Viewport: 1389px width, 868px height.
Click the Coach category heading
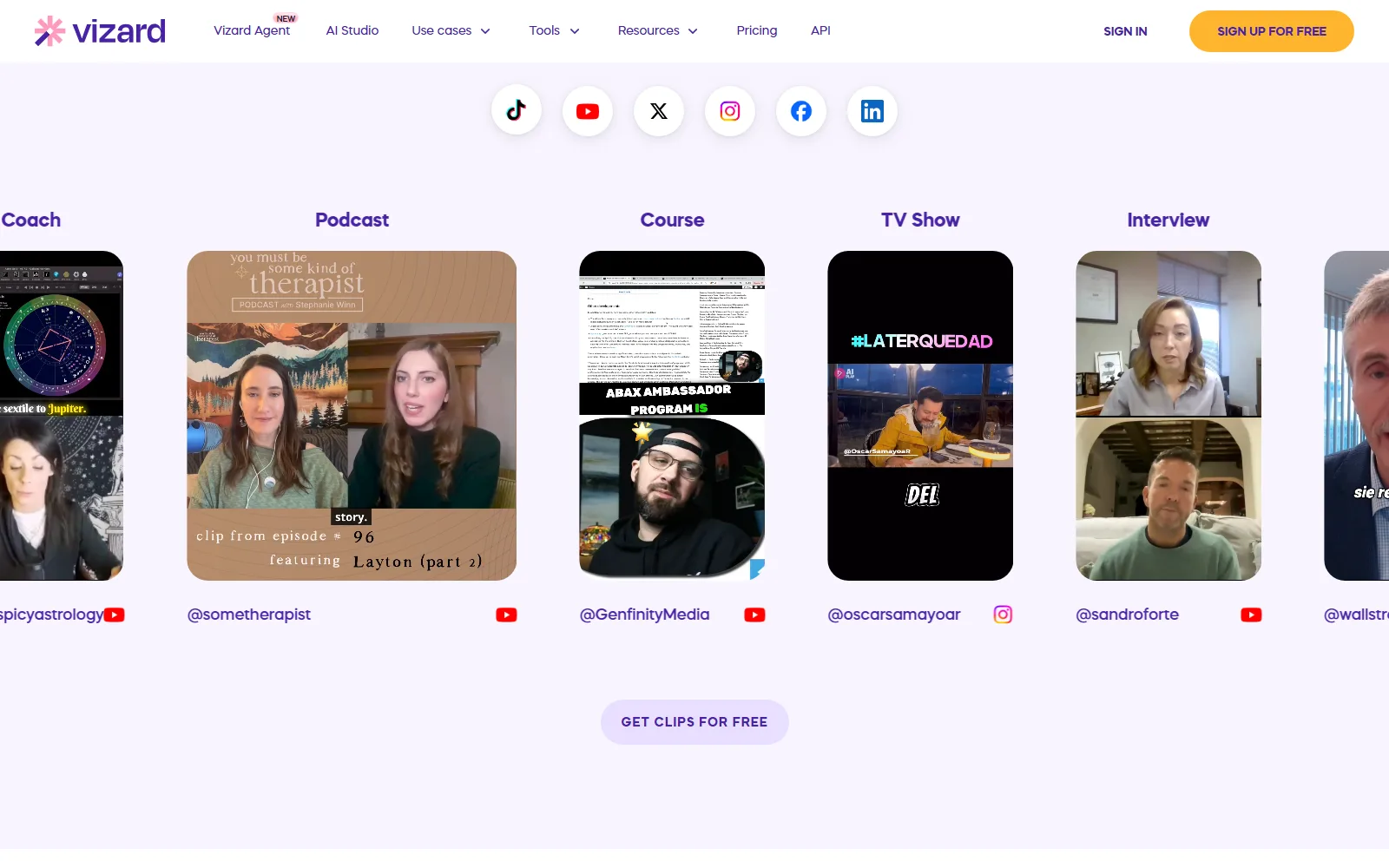point(31,220)
